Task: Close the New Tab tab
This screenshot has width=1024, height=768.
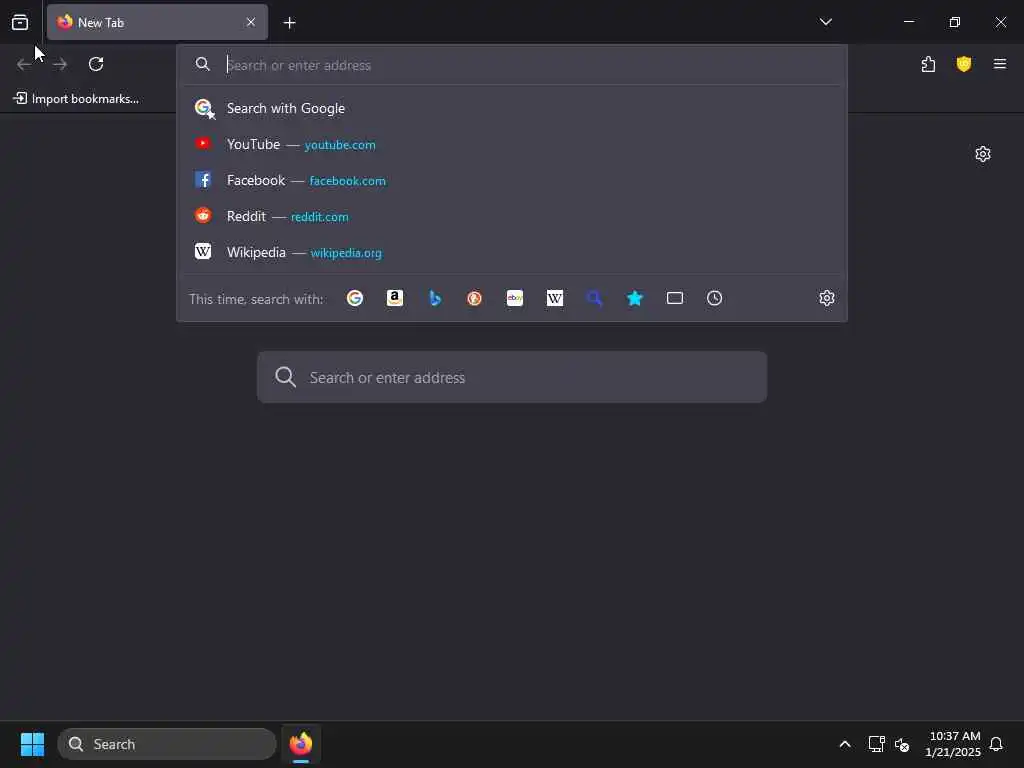Action: click(251, 22)
